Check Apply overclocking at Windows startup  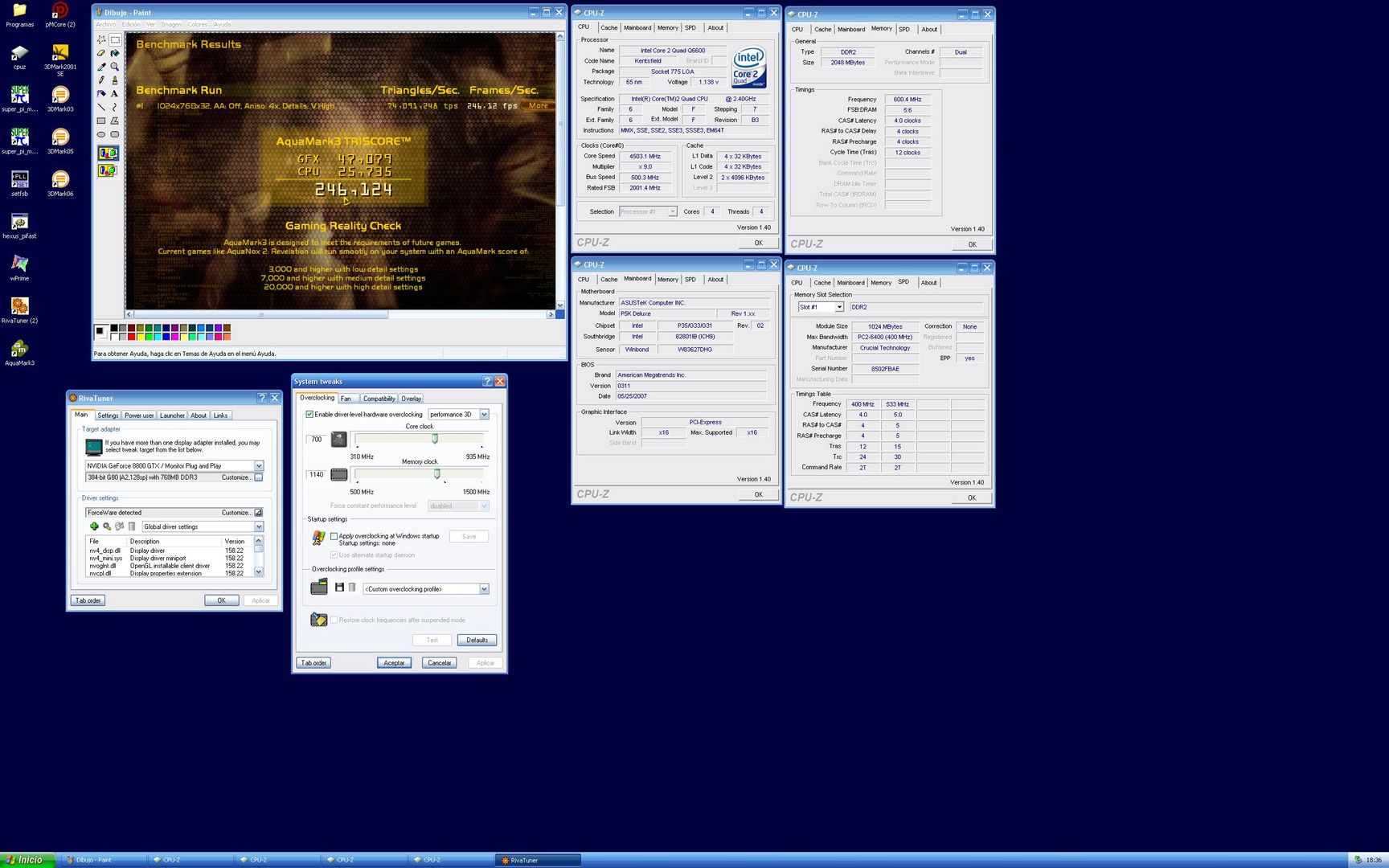pyautogui.click(x=334, y=536)
